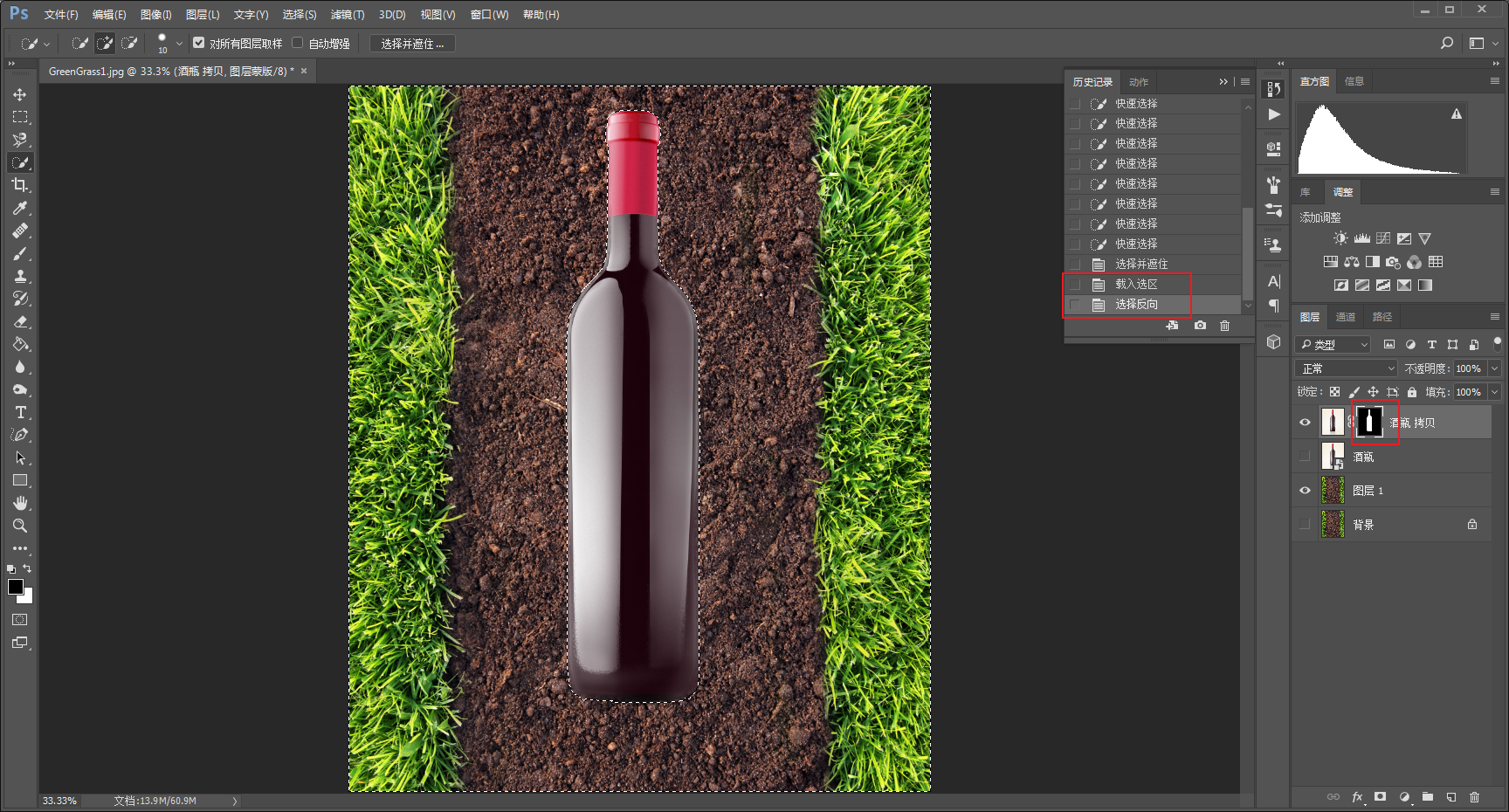Choose new selection brush mode
The height and width of the screenshot is (812, 1509).
coord(79,43)
